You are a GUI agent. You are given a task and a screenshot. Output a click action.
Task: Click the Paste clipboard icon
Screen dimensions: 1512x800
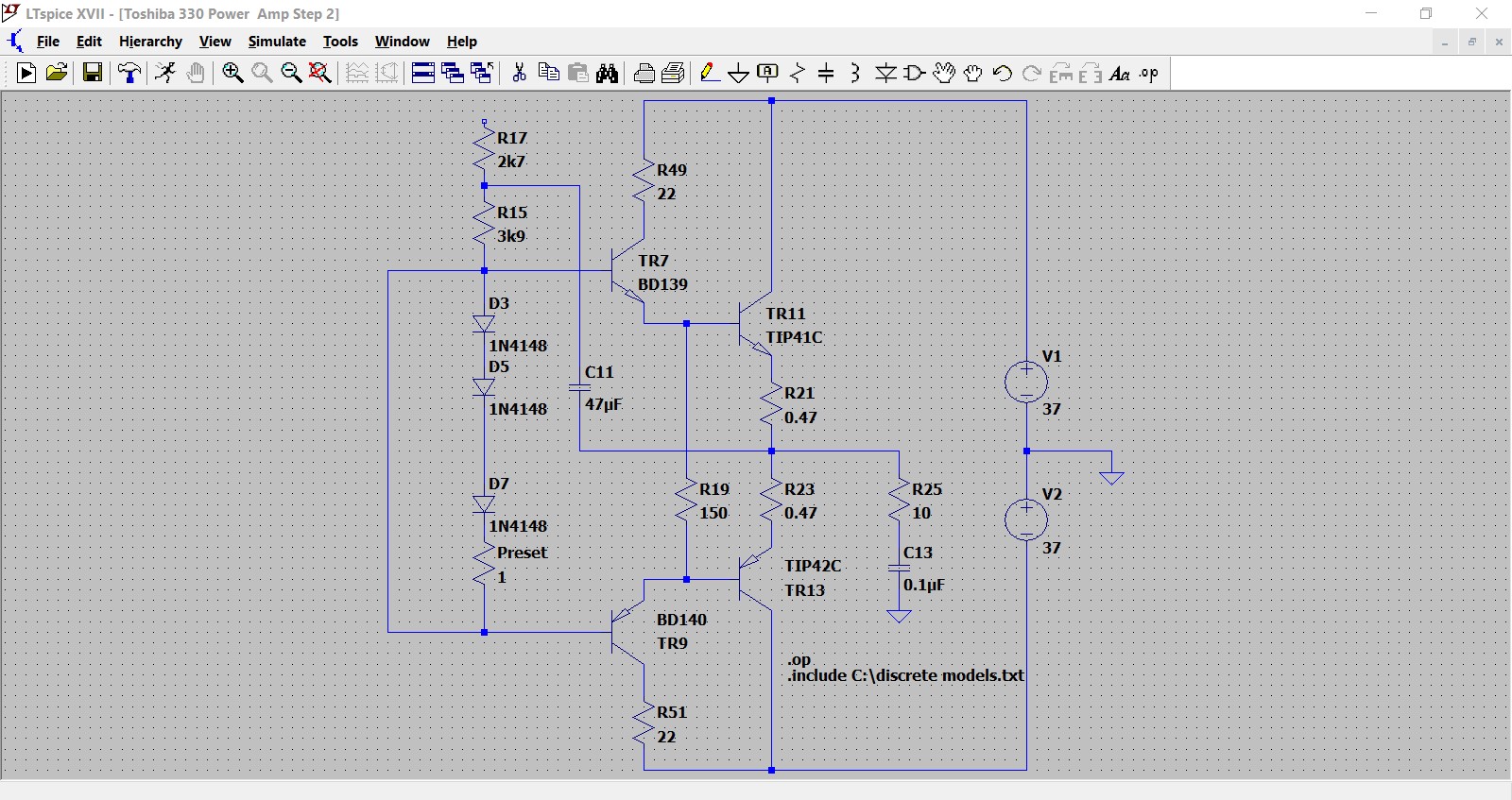[578, 73]
